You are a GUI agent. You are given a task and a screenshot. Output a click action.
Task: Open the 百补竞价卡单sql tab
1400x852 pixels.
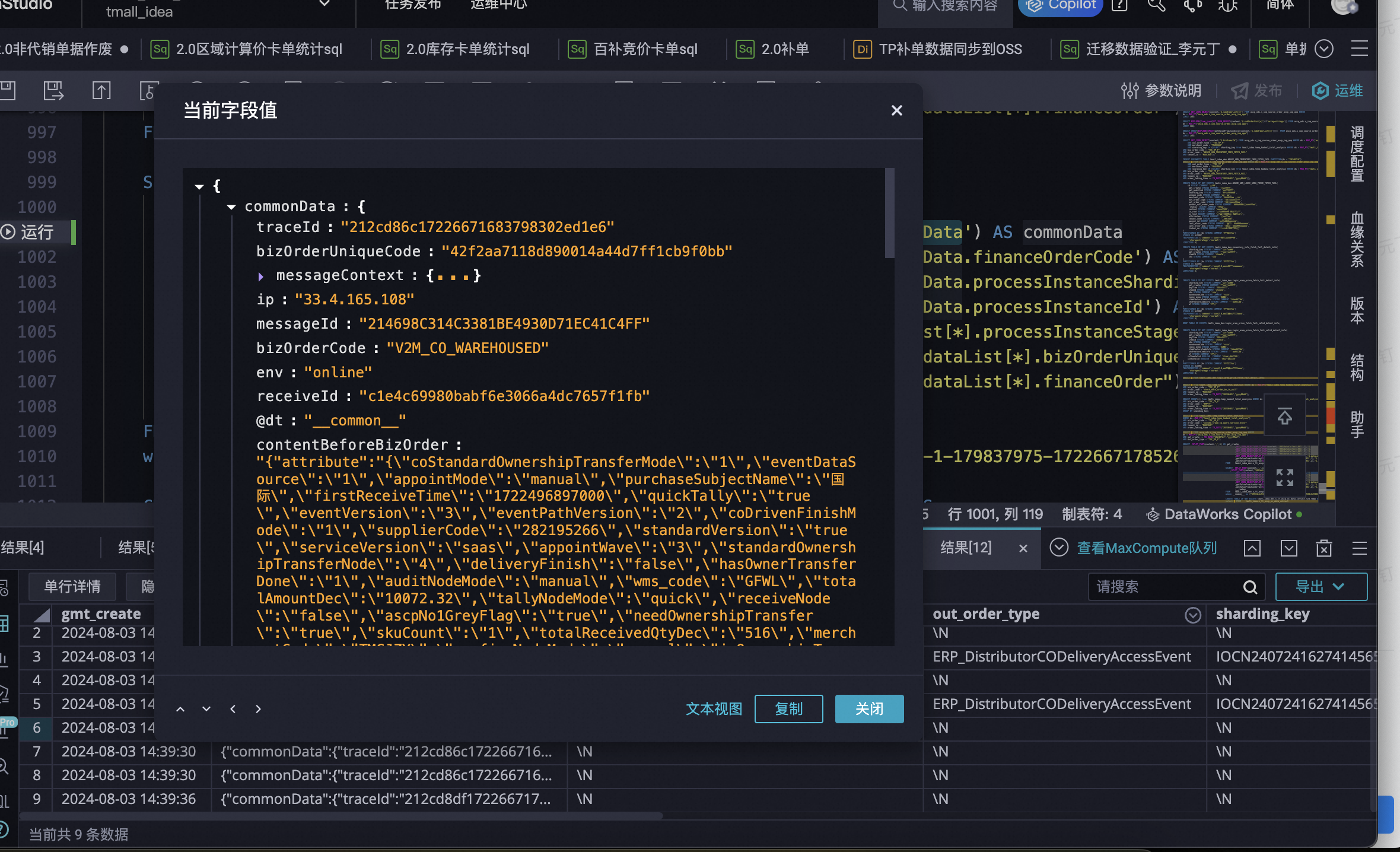tap(634, 49)
